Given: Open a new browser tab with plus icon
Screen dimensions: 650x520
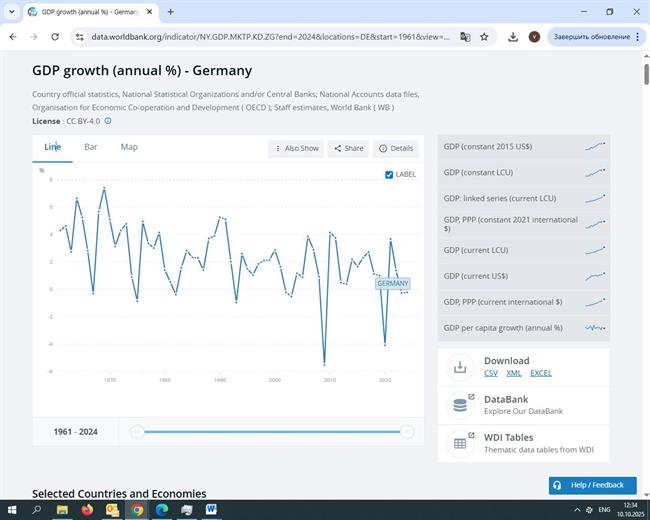Looking at the screenshot, I should tap(170, 12).
